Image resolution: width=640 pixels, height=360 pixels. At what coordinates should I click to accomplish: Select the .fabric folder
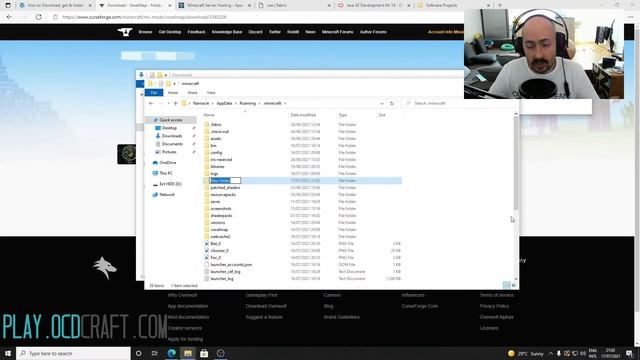point(216,124)
